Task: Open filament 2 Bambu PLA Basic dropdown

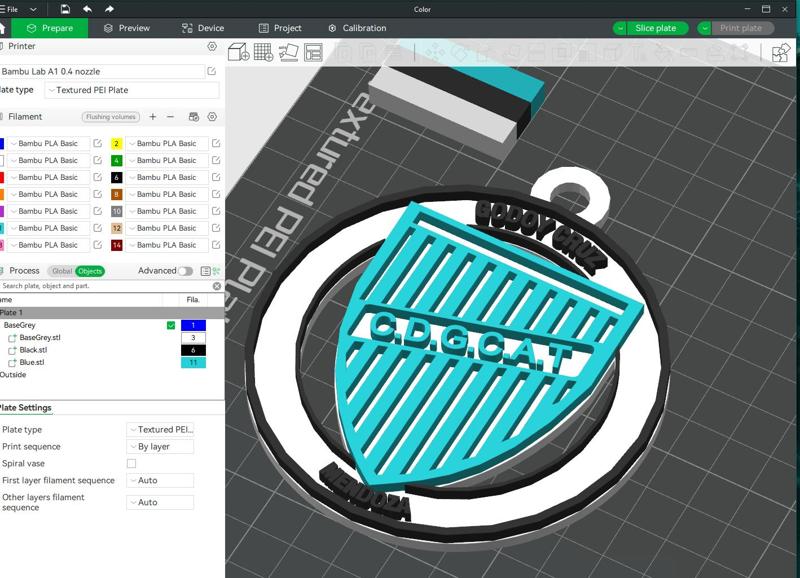Action: tap(167, 143)
